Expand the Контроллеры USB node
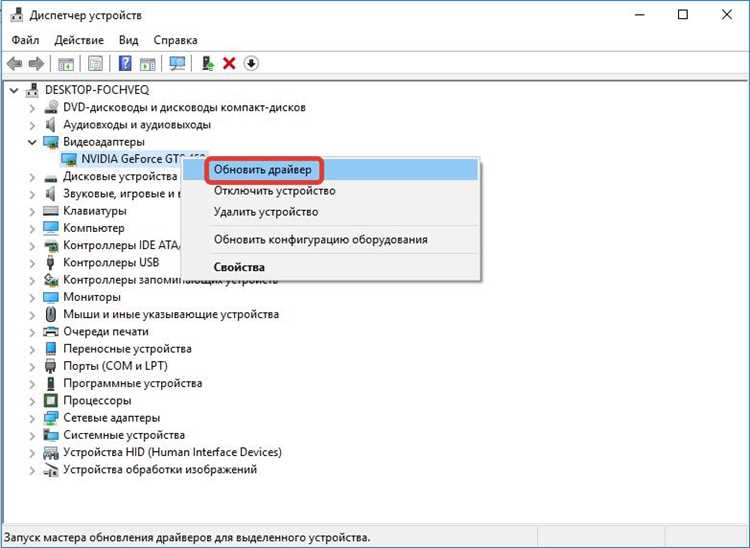This screenshot has width=750, height=548. (x=32, y=263)
